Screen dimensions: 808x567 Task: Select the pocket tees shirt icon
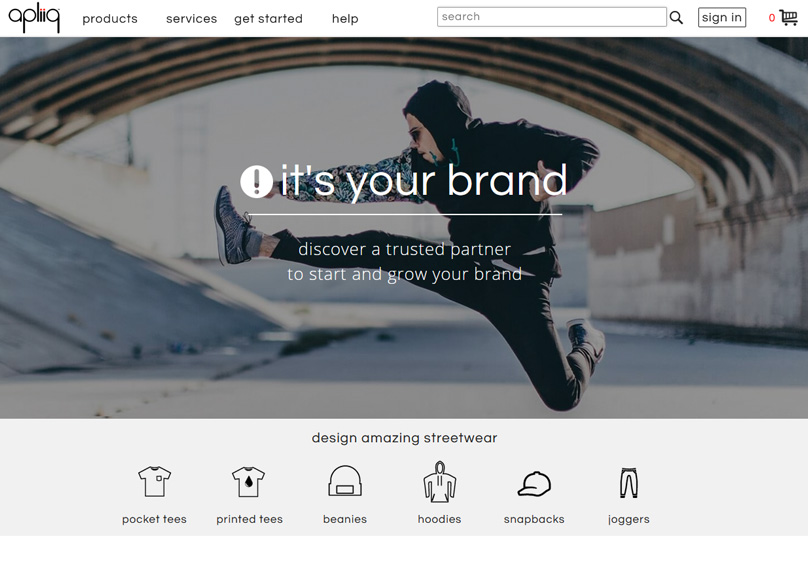click(155, 482)
